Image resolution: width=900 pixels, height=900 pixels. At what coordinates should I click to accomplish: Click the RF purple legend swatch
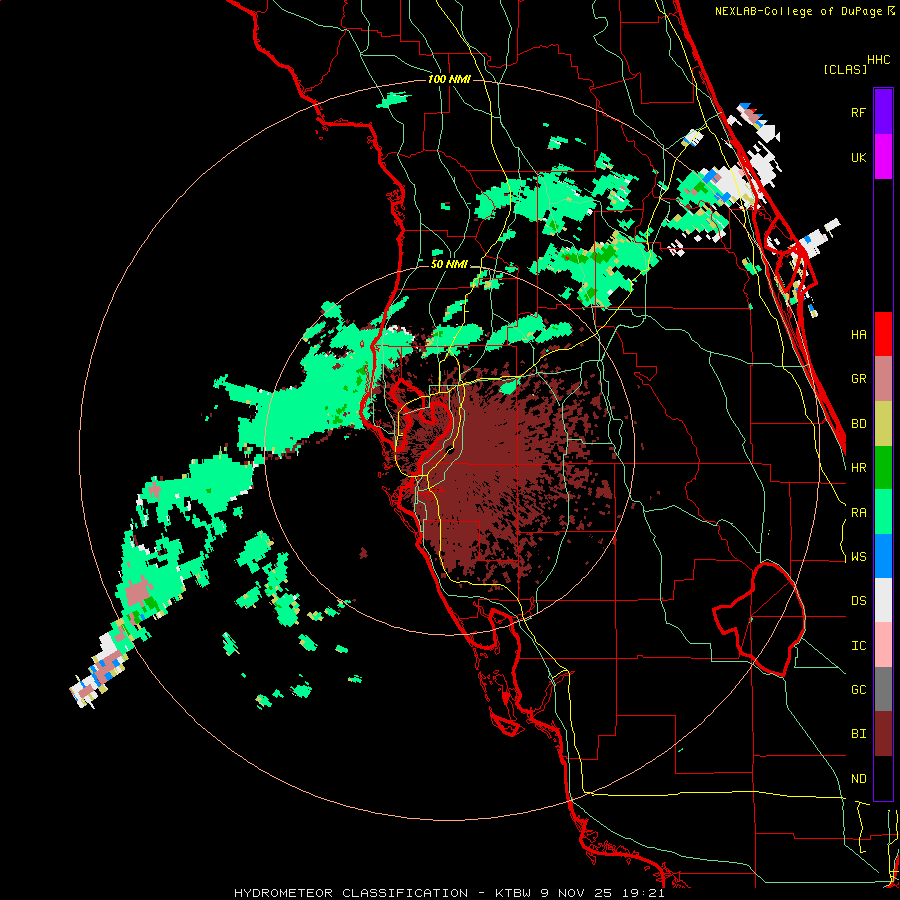pyautogui.click(x=883, y=111)
